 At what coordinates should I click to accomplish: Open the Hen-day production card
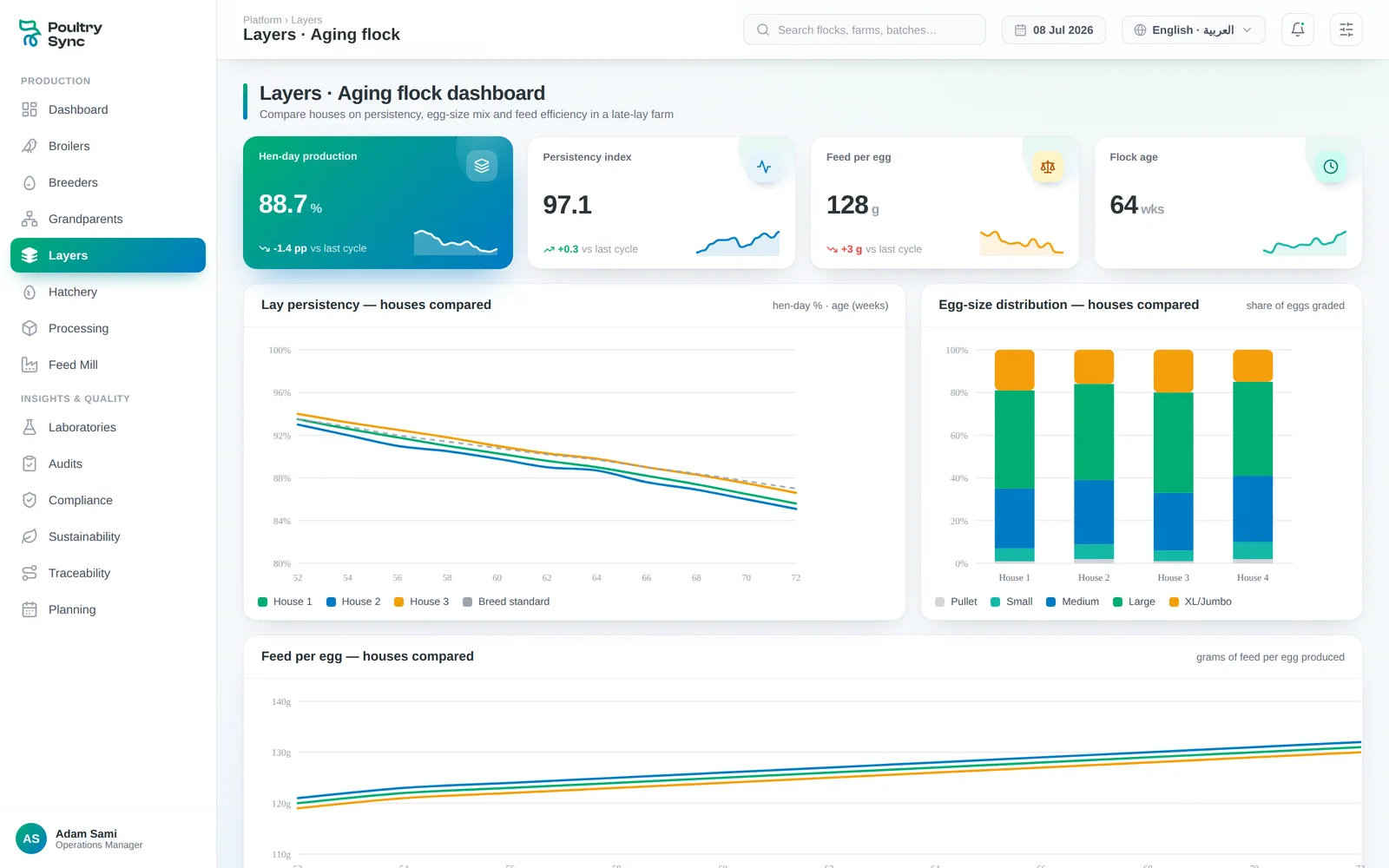[378, 202]
